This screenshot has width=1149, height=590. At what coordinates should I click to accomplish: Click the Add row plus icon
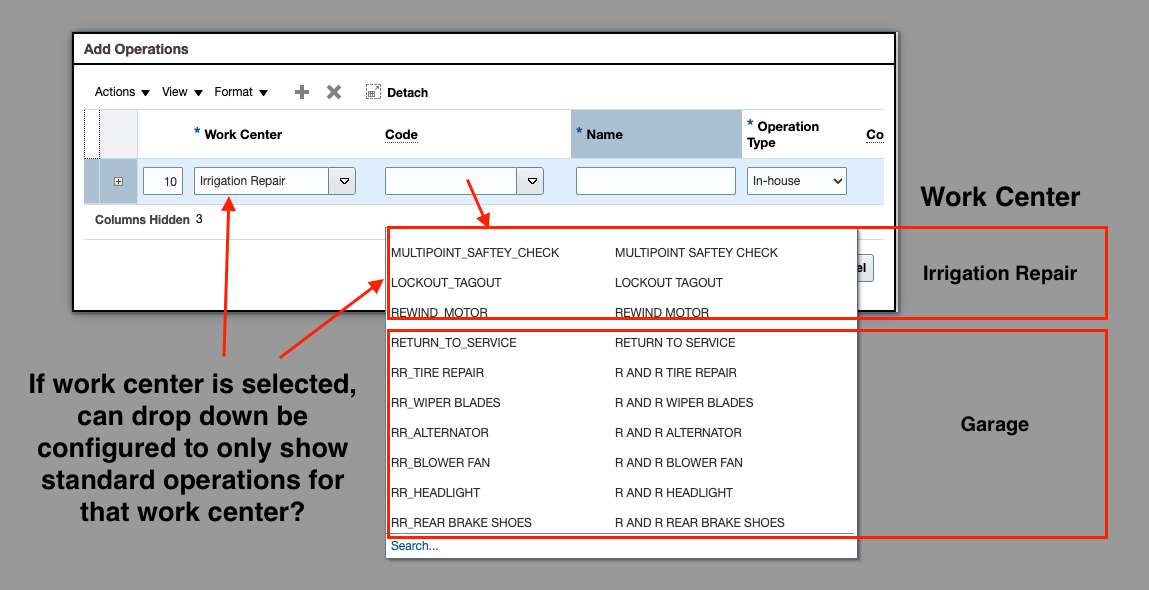[x=301, y=91]
